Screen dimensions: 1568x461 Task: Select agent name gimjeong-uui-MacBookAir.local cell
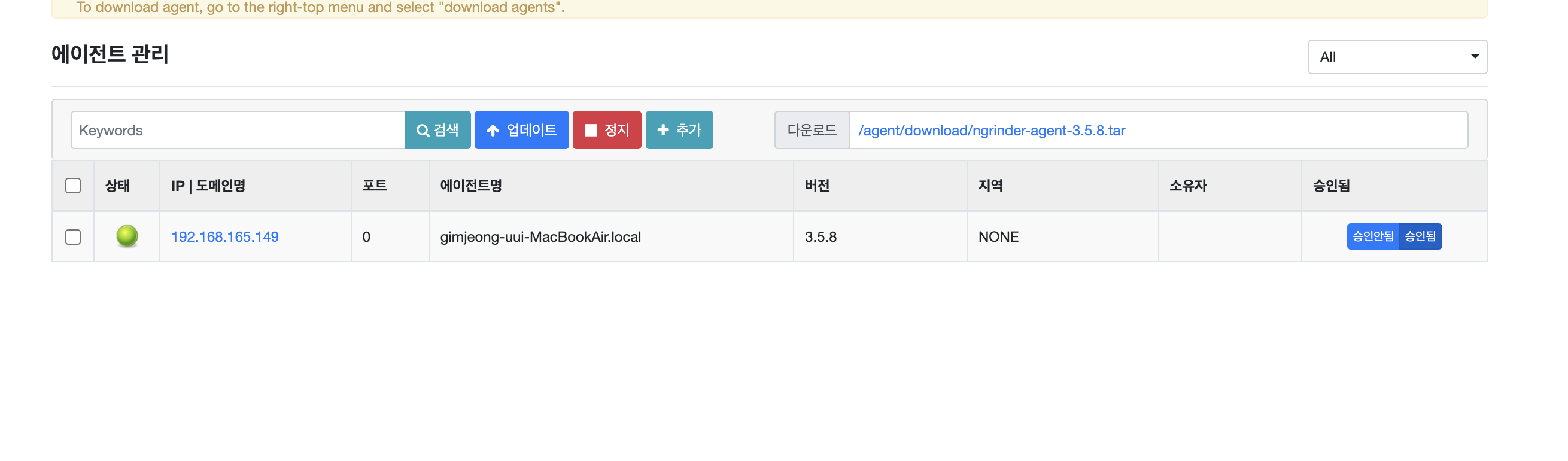[611, 237]
